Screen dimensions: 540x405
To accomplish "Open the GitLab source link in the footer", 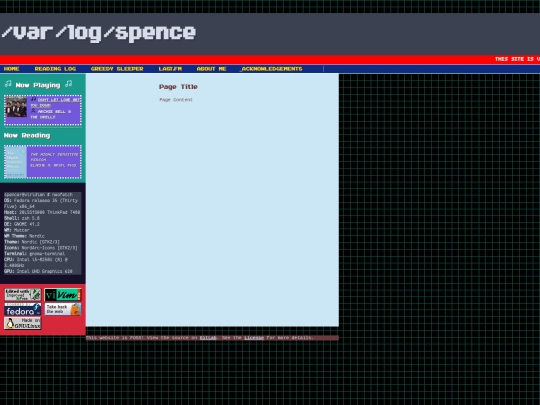I will tap(208, 338).
